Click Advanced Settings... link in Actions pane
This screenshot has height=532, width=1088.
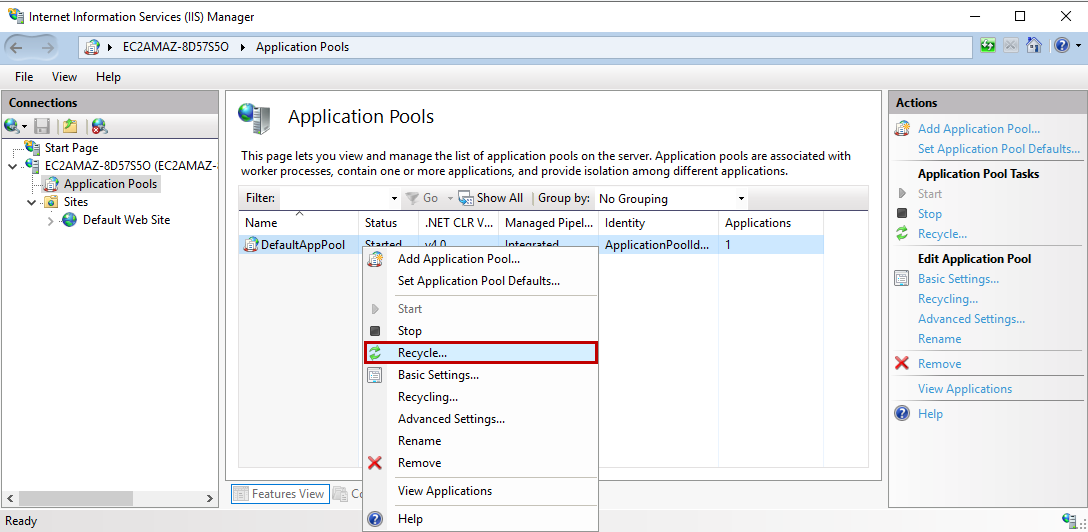(971, 319)
